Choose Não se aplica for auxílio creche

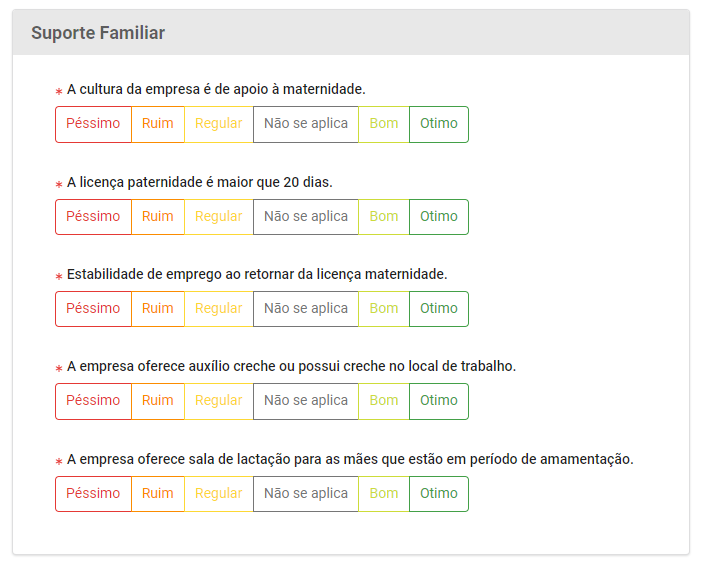(306, 401)
